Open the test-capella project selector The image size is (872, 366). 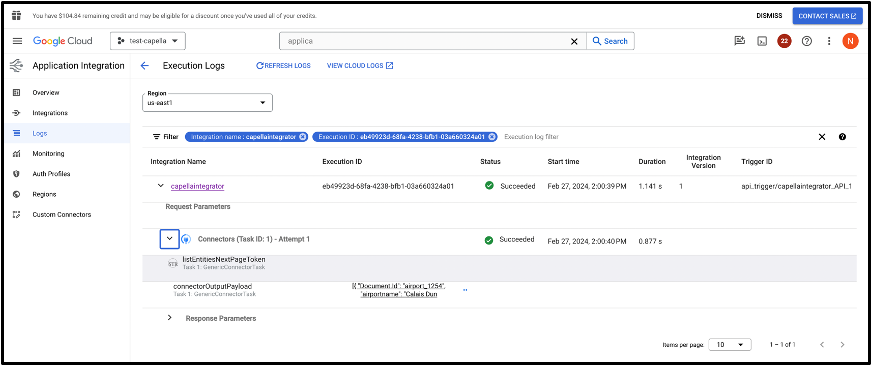[148, 41]
